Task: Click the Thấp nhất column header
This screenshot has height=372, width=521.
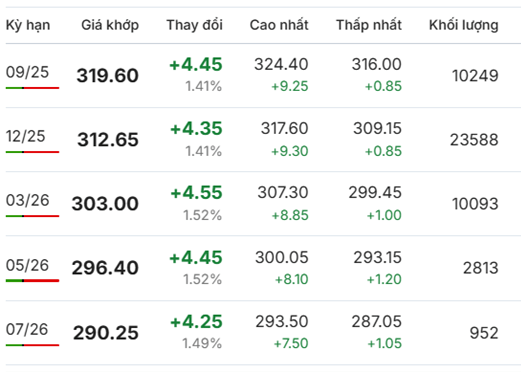Action: pos(369,25)
